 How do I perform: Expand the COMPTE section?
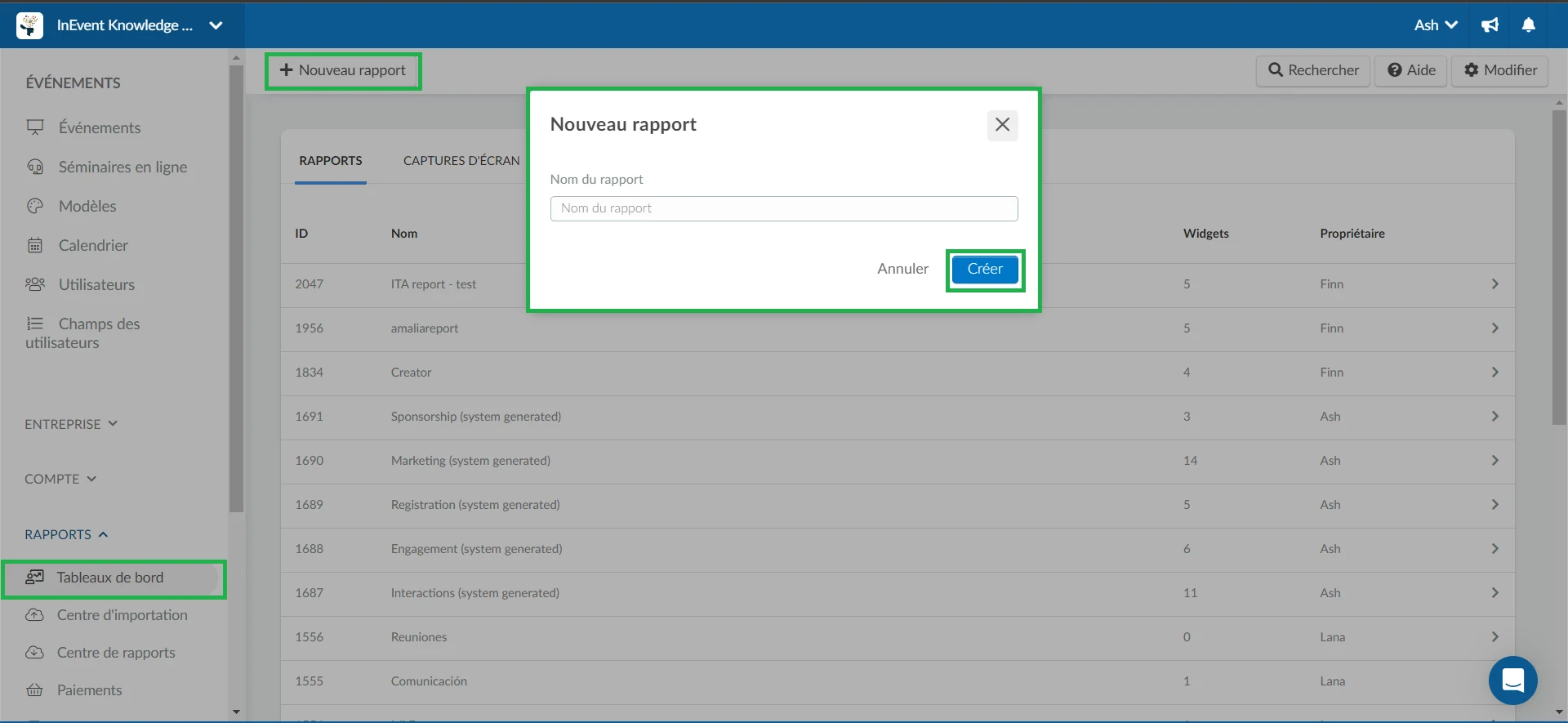tap(60, 479)
